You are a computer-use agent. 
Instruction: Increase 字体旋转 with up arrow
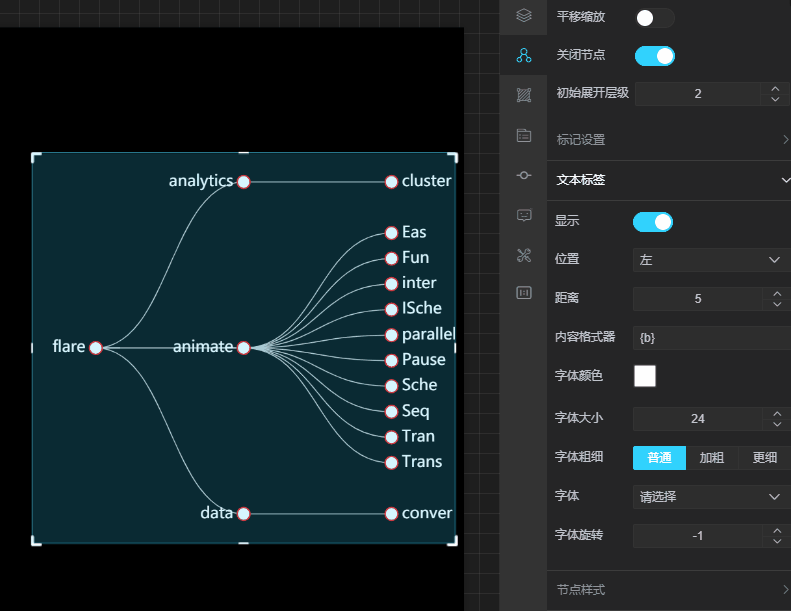777,530
